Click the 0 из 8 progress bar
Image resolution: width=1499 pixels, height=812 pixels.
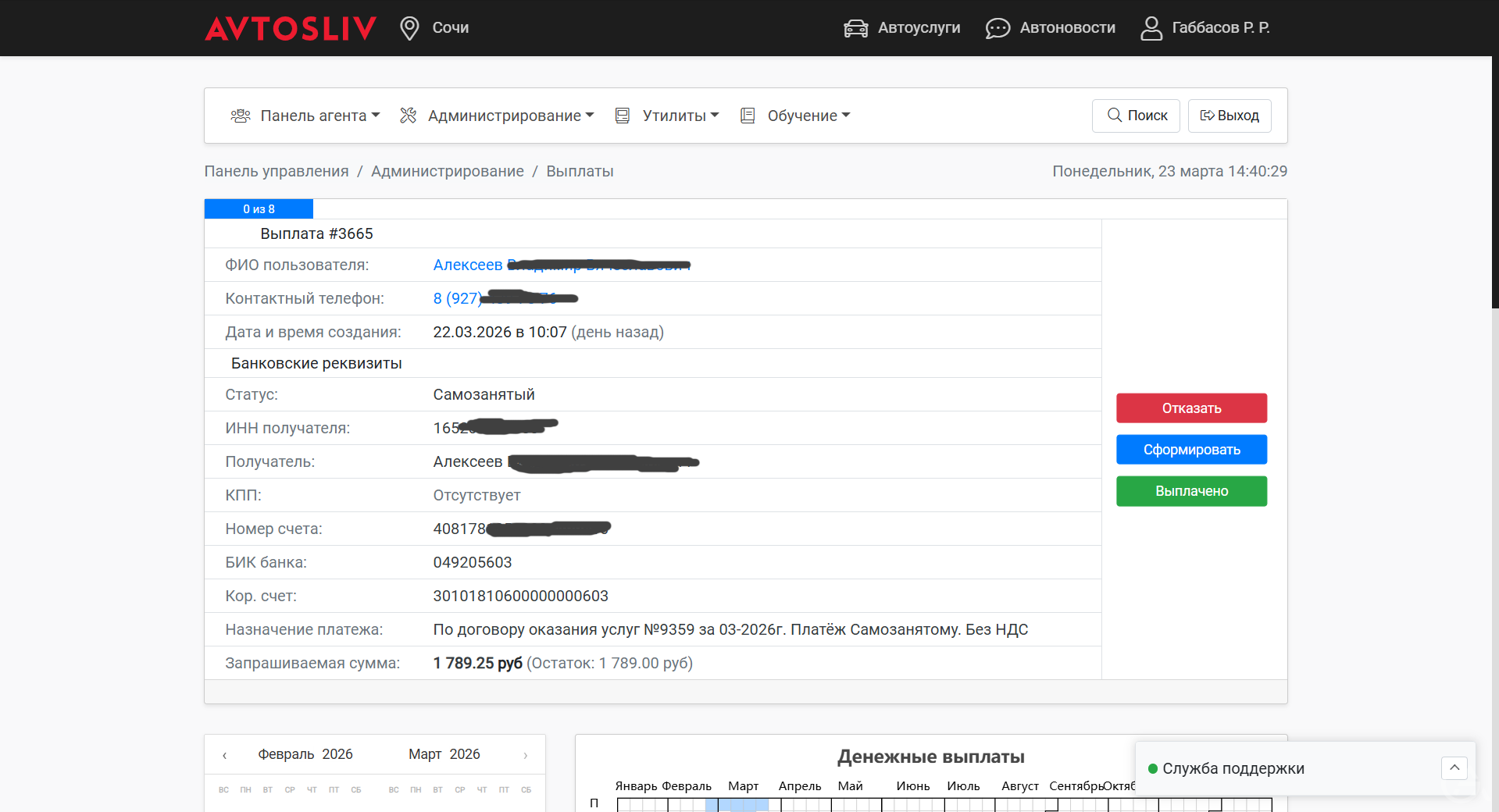click(x=259, y=208)
